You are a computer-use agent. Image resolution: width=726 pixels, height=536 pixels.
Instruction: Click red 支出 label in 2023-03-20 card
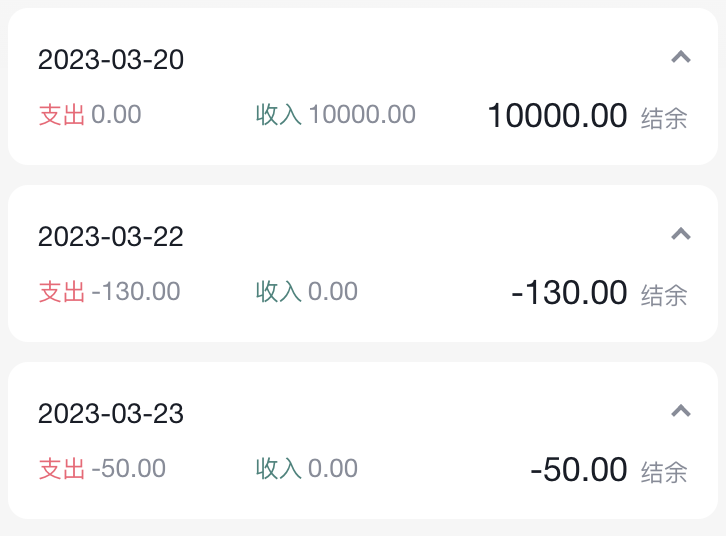61,115
